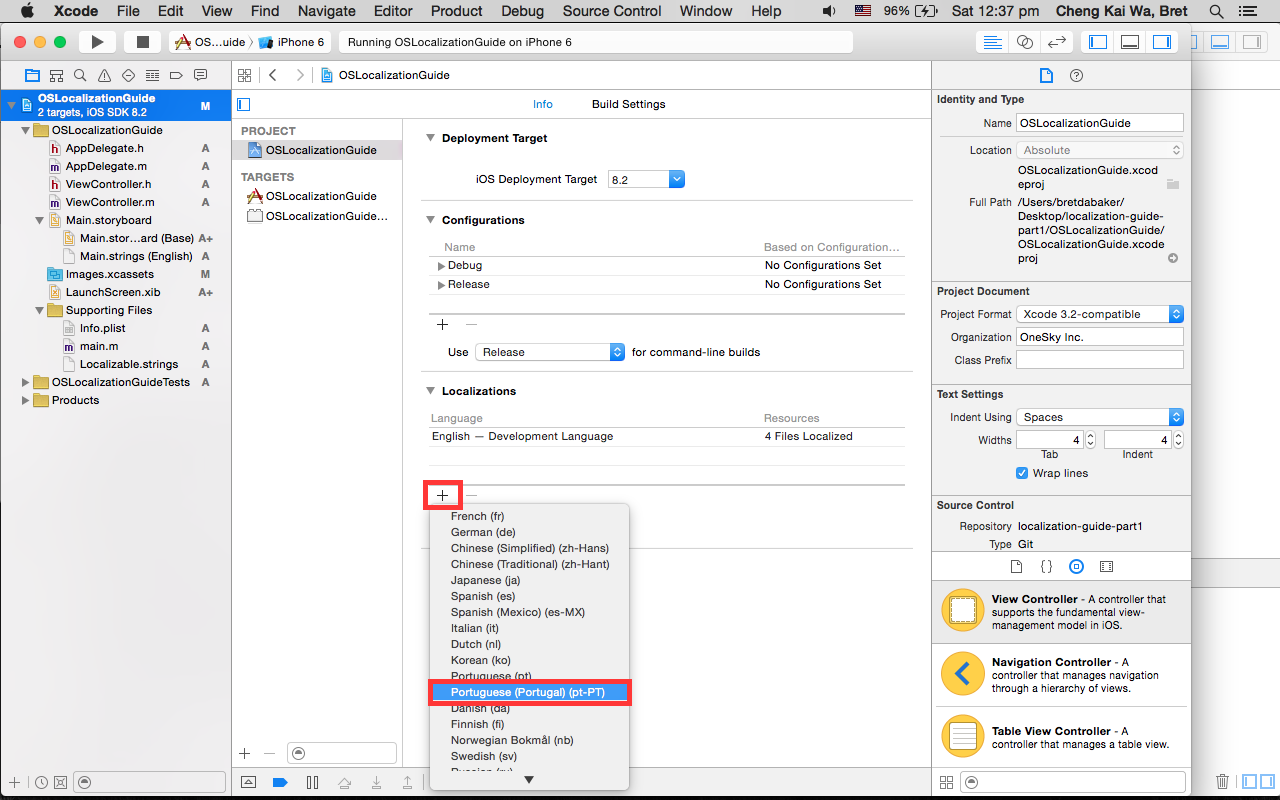Open the related items grid menu
The height and width of the screenshot is (800, 1280).
(x=245, y=75)
